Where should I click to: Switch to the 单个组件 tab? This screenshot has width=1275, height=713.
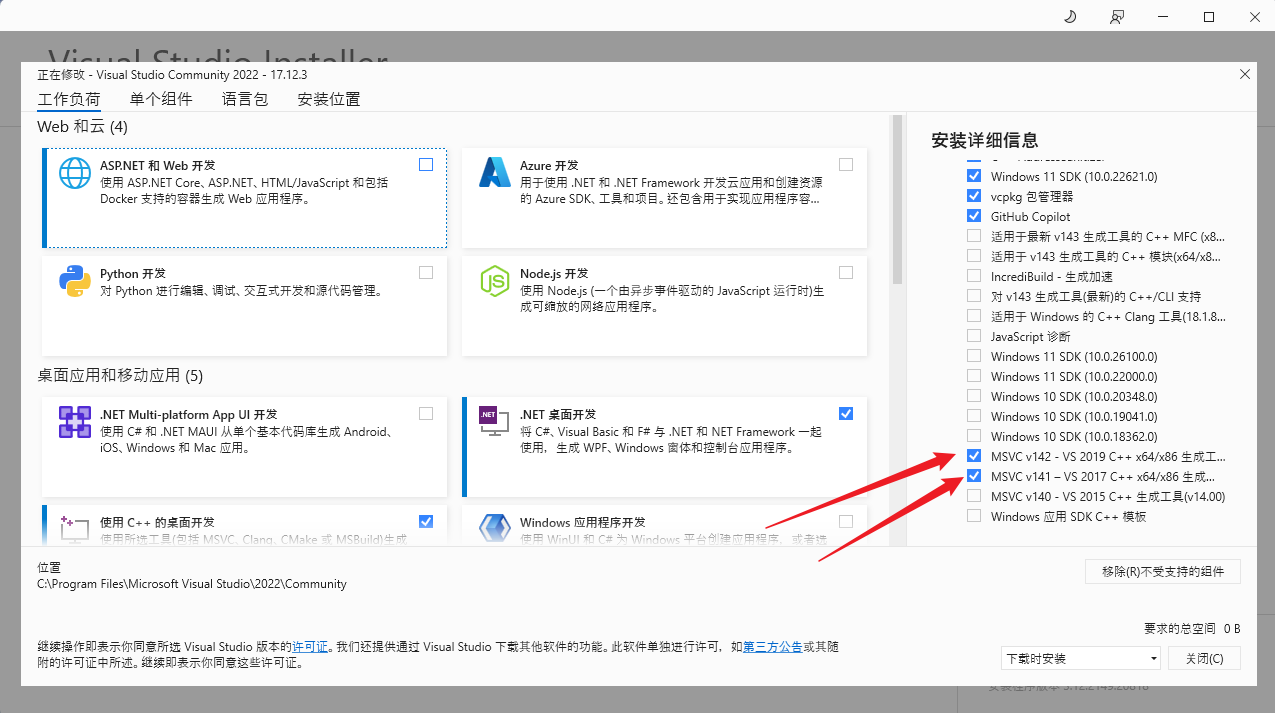click(160, 98)
